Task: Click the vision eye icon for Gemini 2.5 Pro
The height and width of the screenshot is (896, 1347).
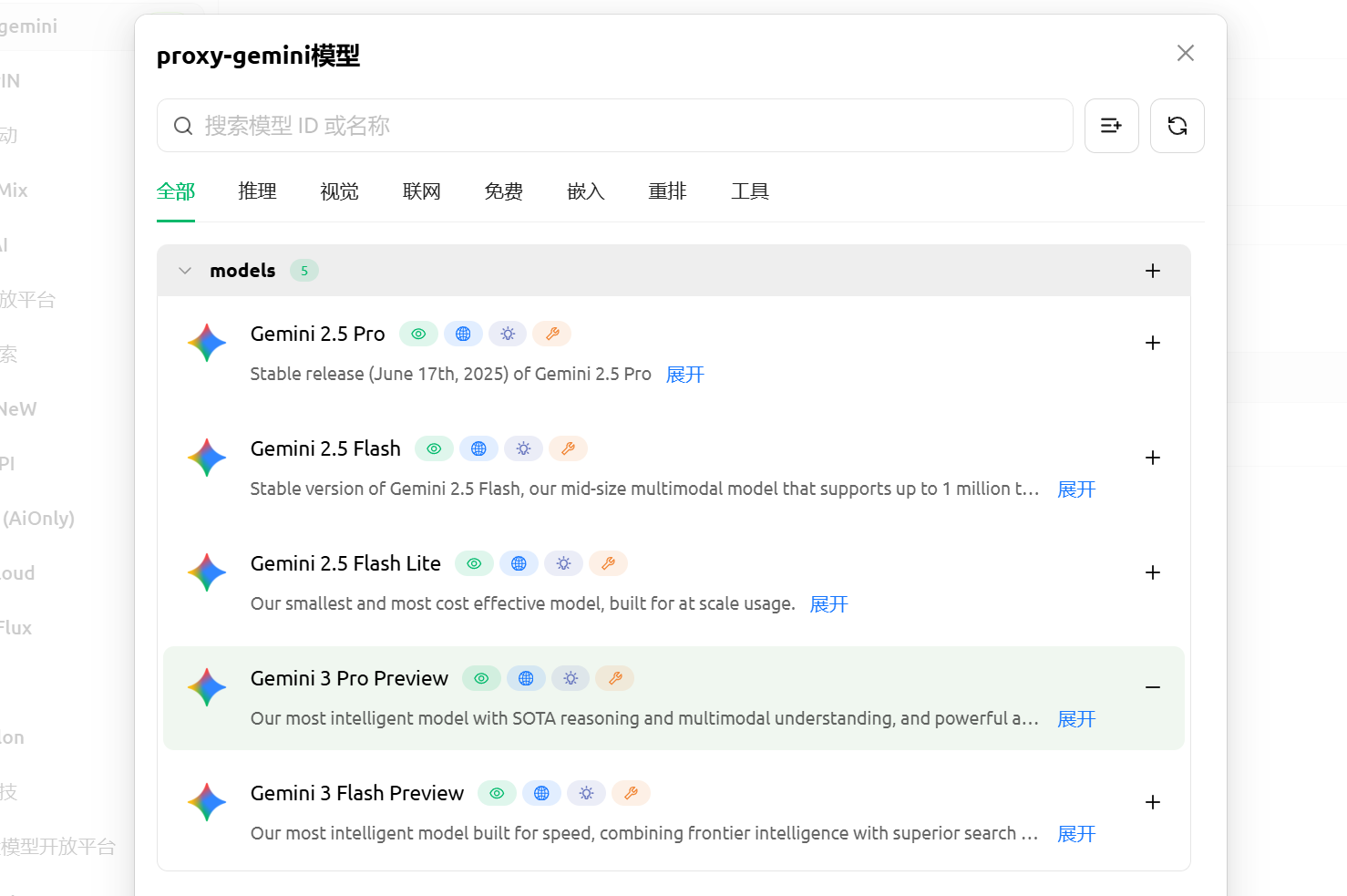Action: tap(418, 334)
